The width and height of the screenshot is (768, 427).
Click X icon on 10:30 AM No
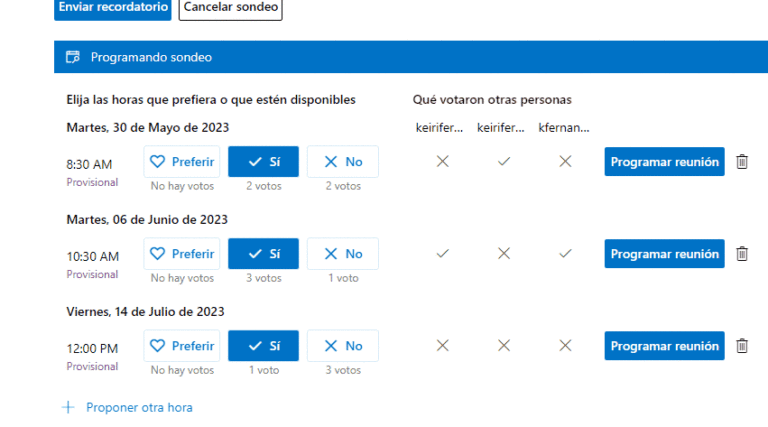click(x=331, y=254)
